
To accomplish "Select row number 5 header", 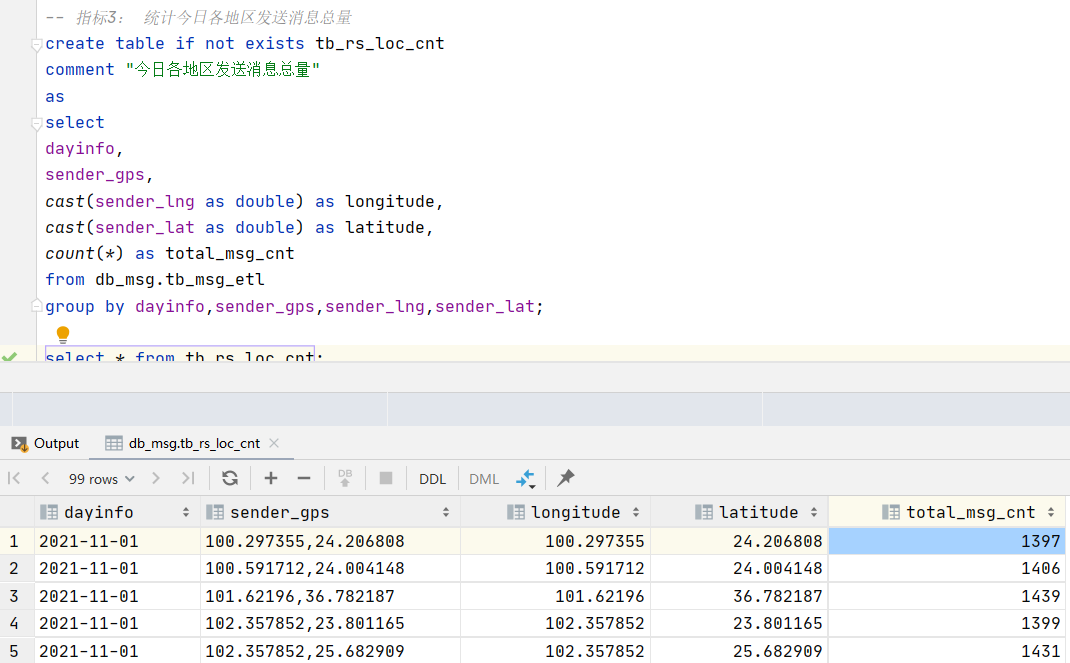I will pyautogui.click(x=14, y=651).
